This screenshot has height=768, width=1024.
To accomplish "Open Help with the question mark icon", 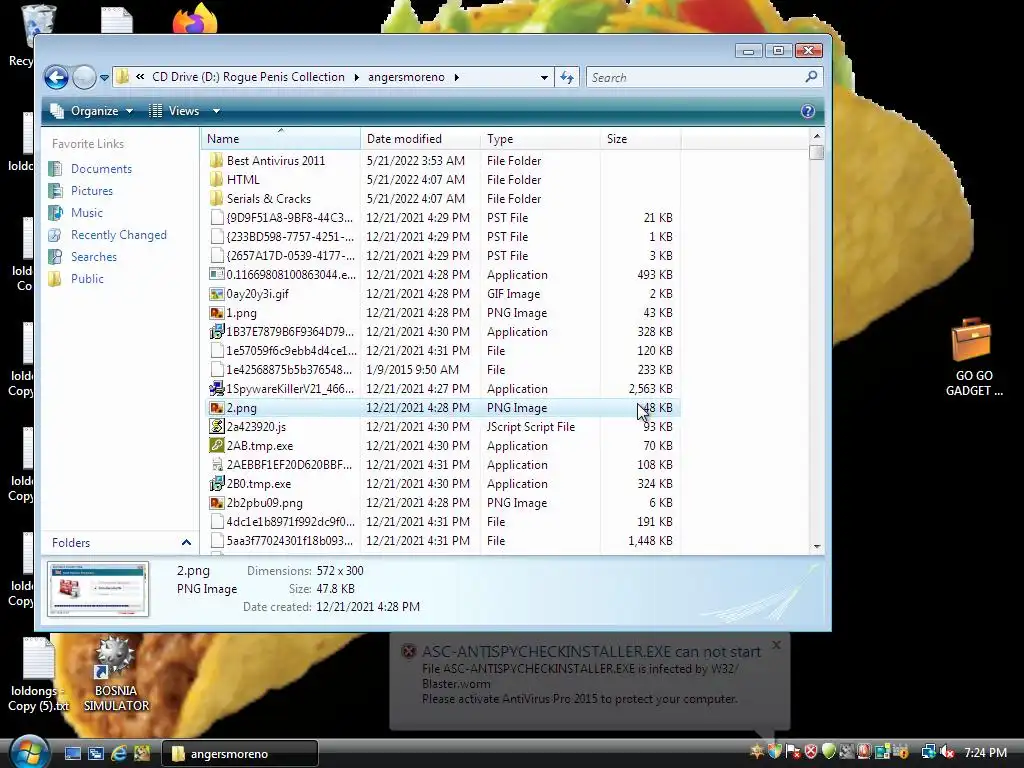I will coord(808,111).
